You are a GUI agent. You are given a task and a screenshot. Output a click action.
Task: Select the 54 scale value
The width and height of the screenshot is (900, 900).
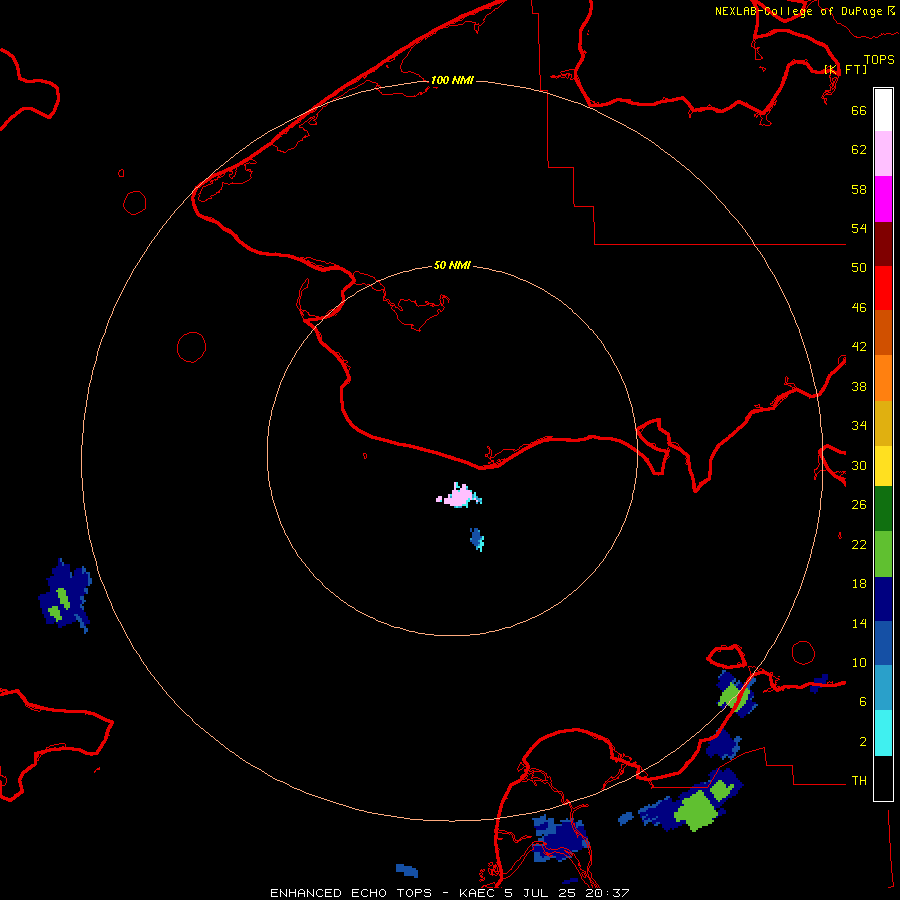(859, 228)
